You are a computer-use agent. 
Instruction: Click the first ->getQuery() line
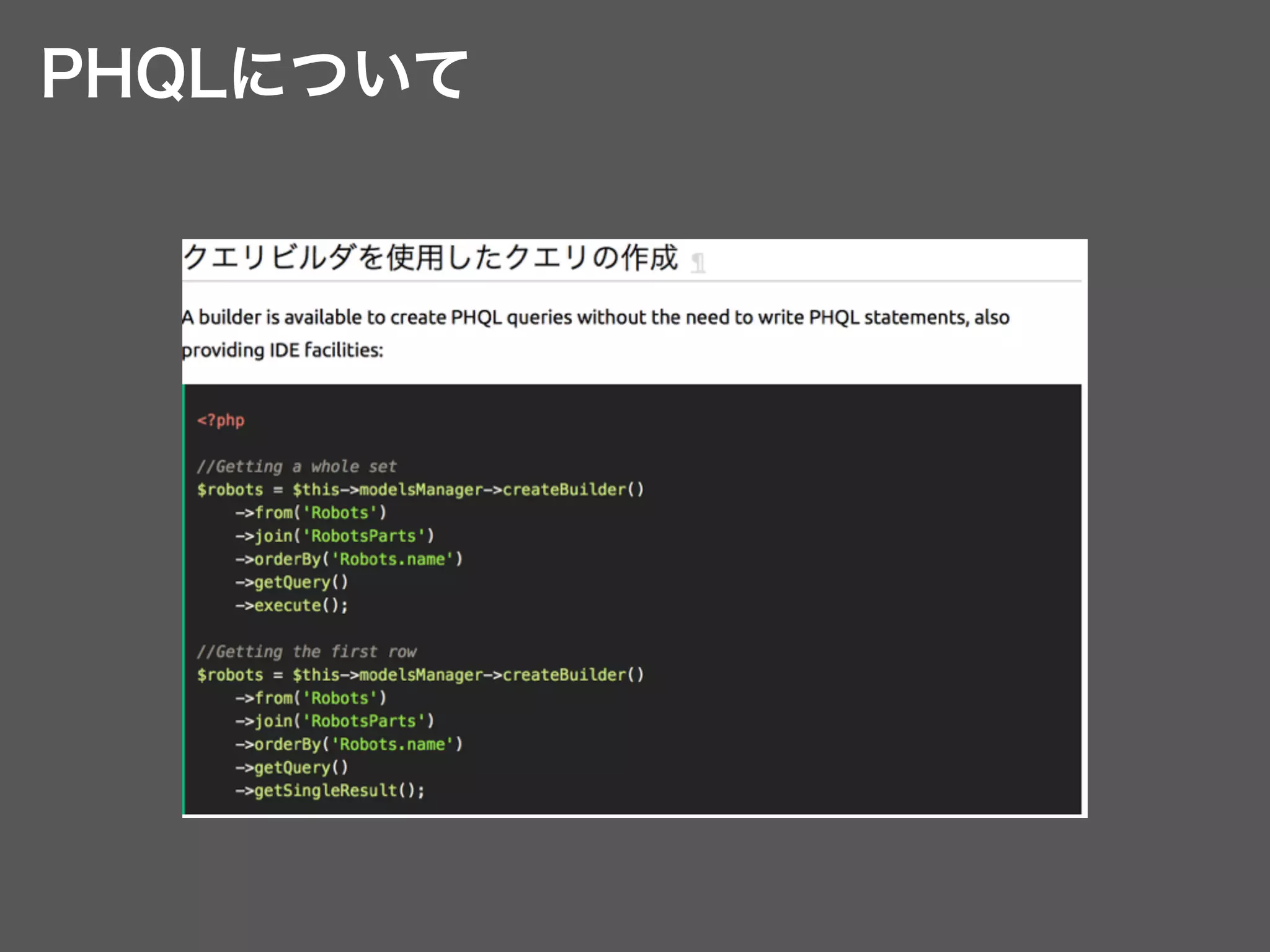point(291,582)
